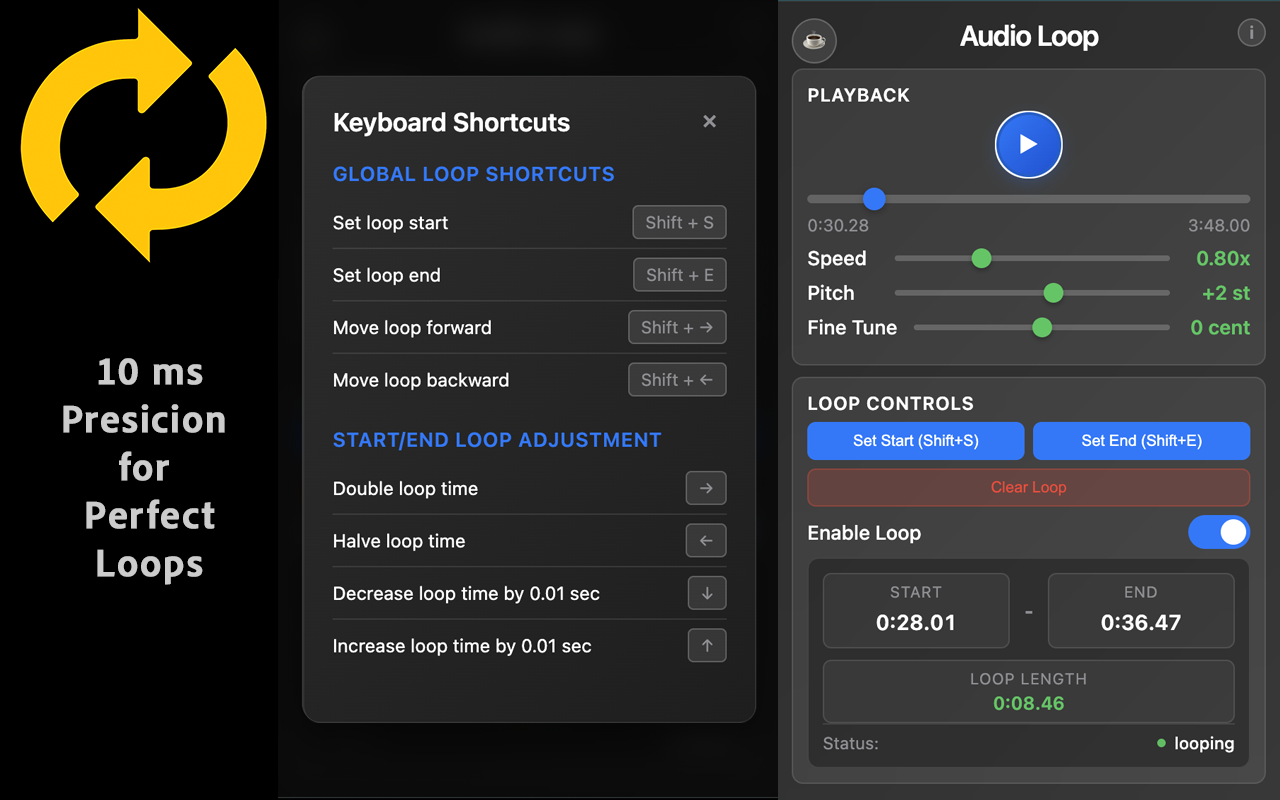The image size is (1280, 800).
Task: Click left arrow key for Halve loop time
Action: [706, 541]
